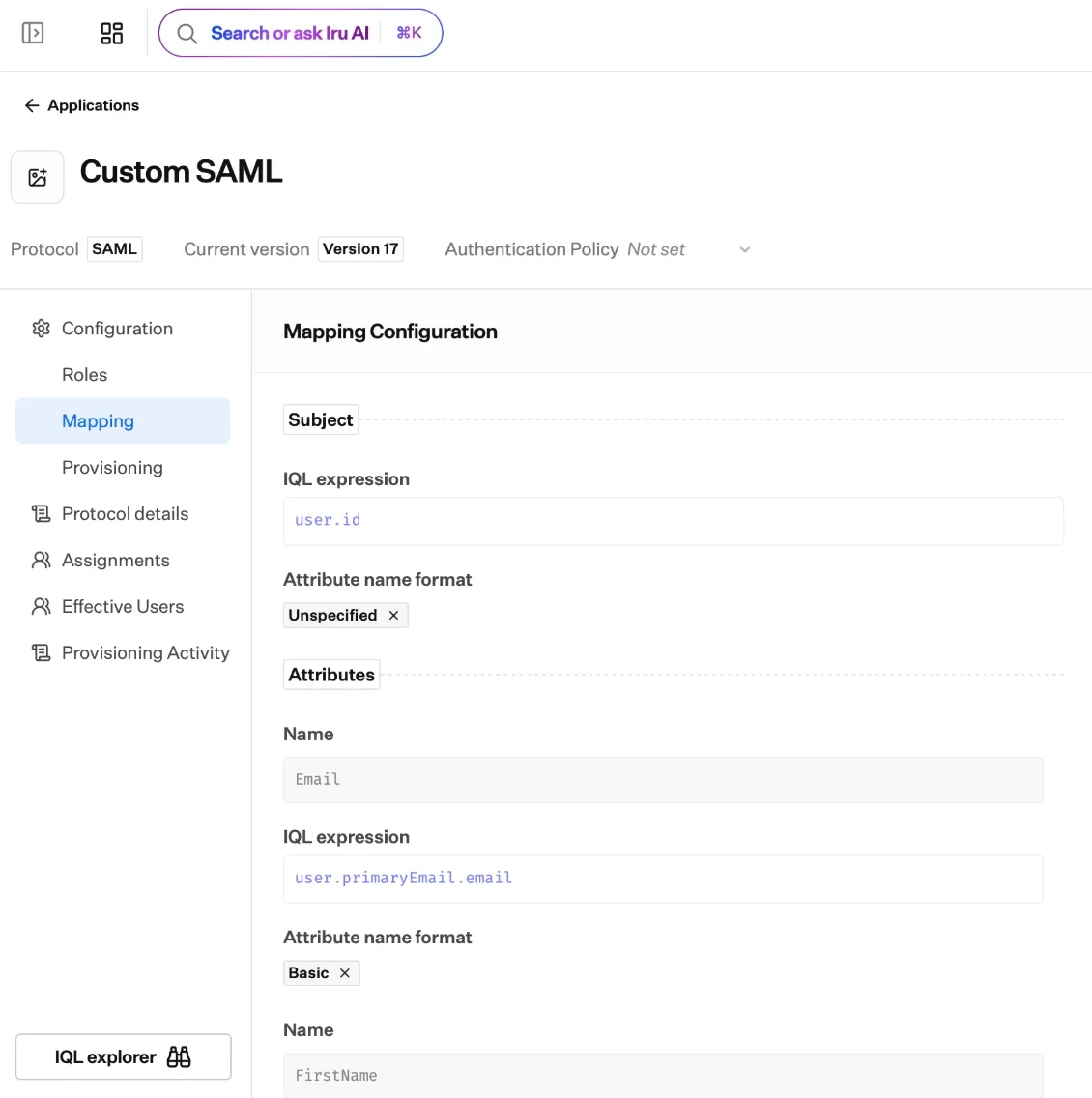Image resolution: width=1092 pixels, height=1098 pixels.
Task: Click the FirstName attribute name field
Action: pos(663,1075)
